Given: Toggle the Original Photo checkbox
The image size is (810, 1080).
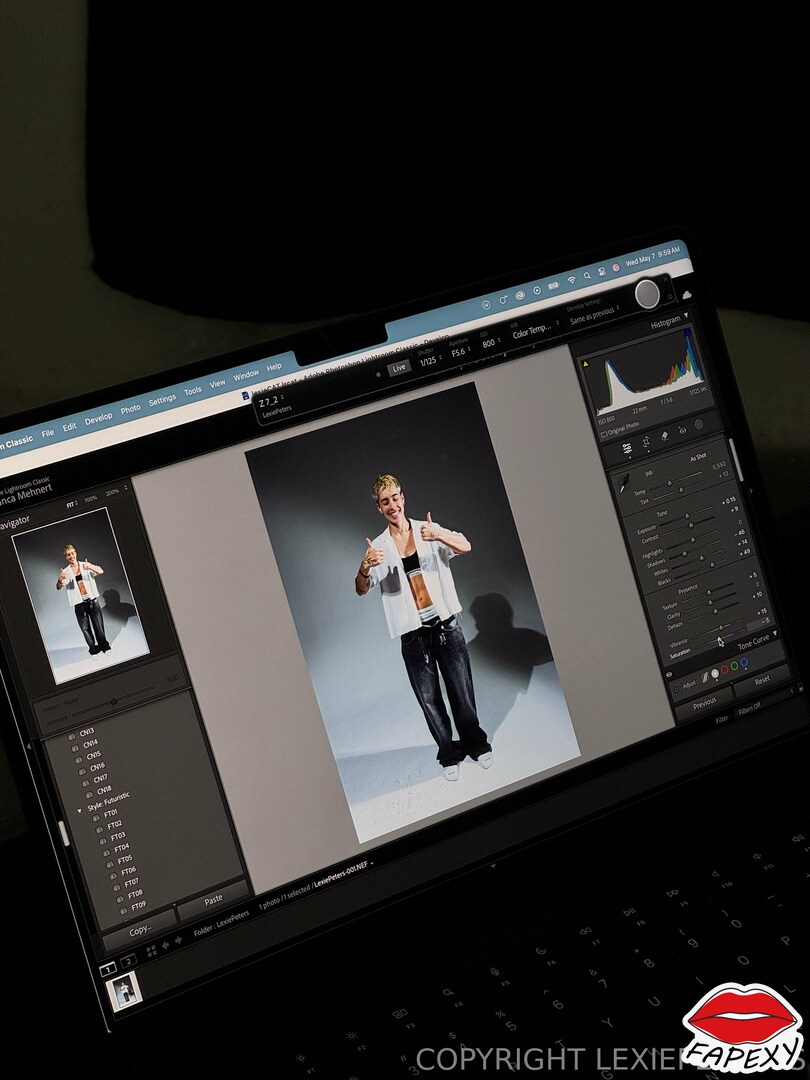Looking at the screenshot, I should 604,434.
